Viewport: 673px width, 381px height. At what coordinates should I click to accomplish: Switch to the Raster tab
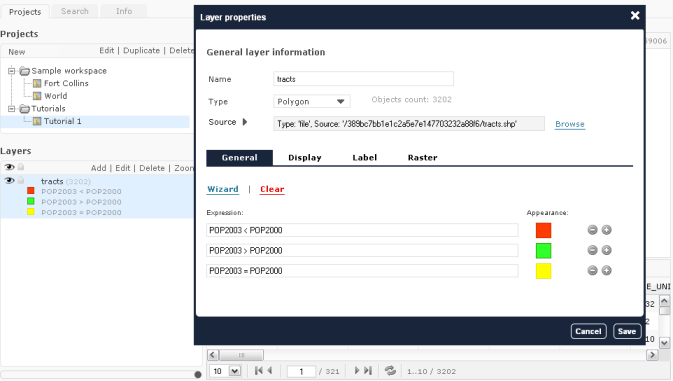pyautogui.click(x=422, y=157)
